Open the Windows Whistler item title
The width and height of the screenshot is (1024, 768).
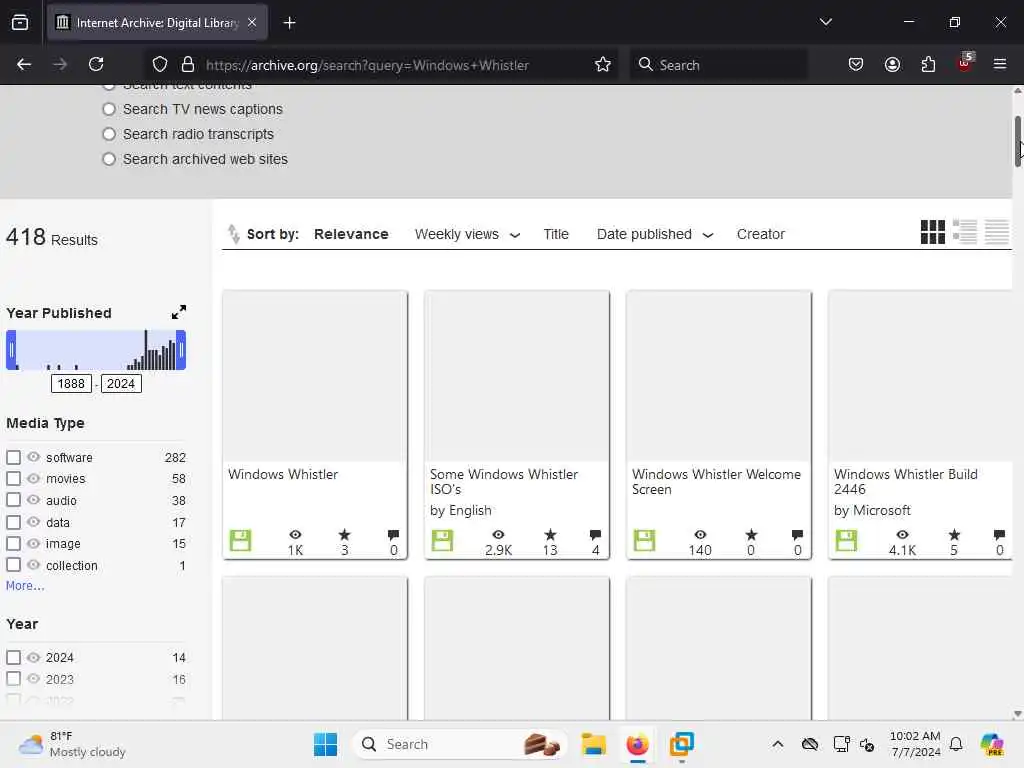pyautogui.click(x=283, y=474)
